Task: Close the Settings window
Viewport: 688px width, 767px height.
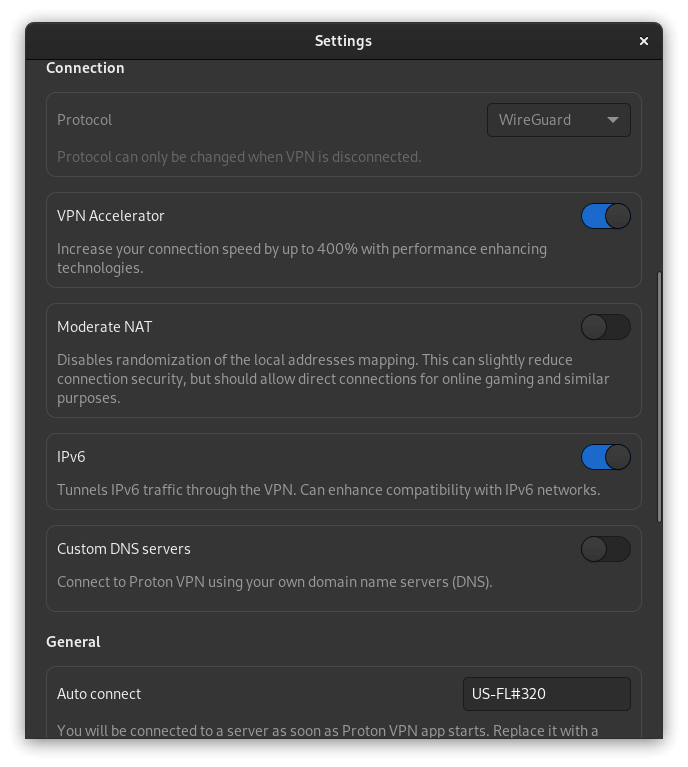Action: pos(644,41)
